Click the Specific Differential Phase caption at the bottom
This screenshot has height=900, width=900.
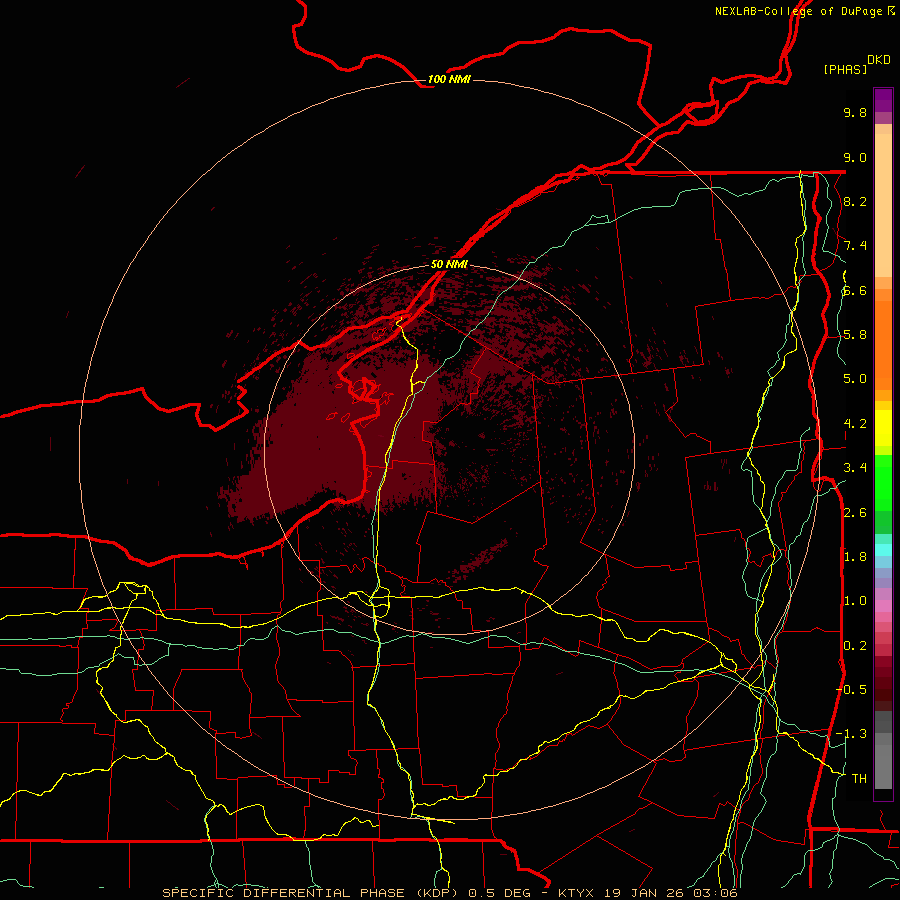(449, 893)
